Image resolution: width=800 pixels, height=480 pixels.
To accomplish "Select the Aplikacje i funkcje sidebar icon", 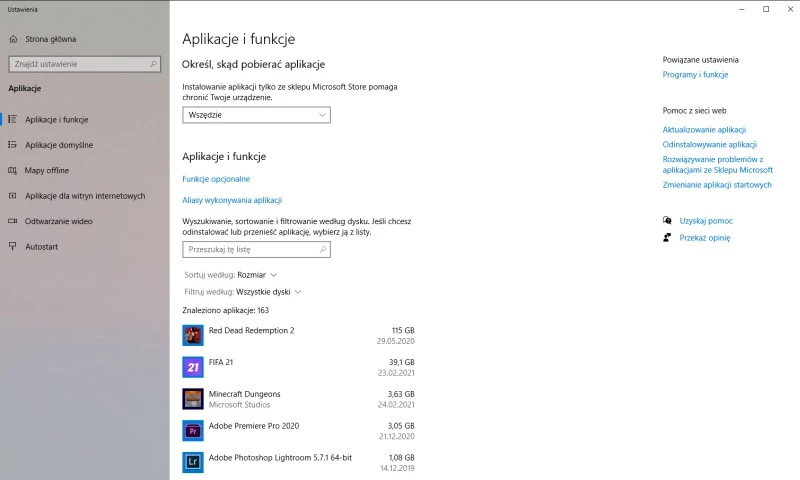I will click(x=13, y=119).
